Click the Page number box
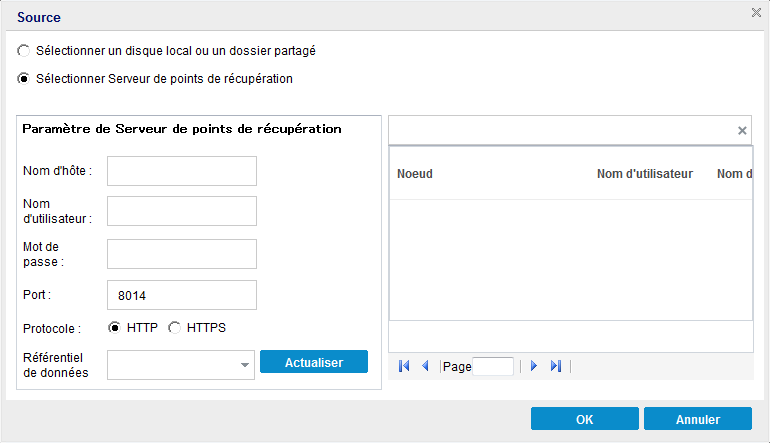The image size is (770, 443). [493, 366]
